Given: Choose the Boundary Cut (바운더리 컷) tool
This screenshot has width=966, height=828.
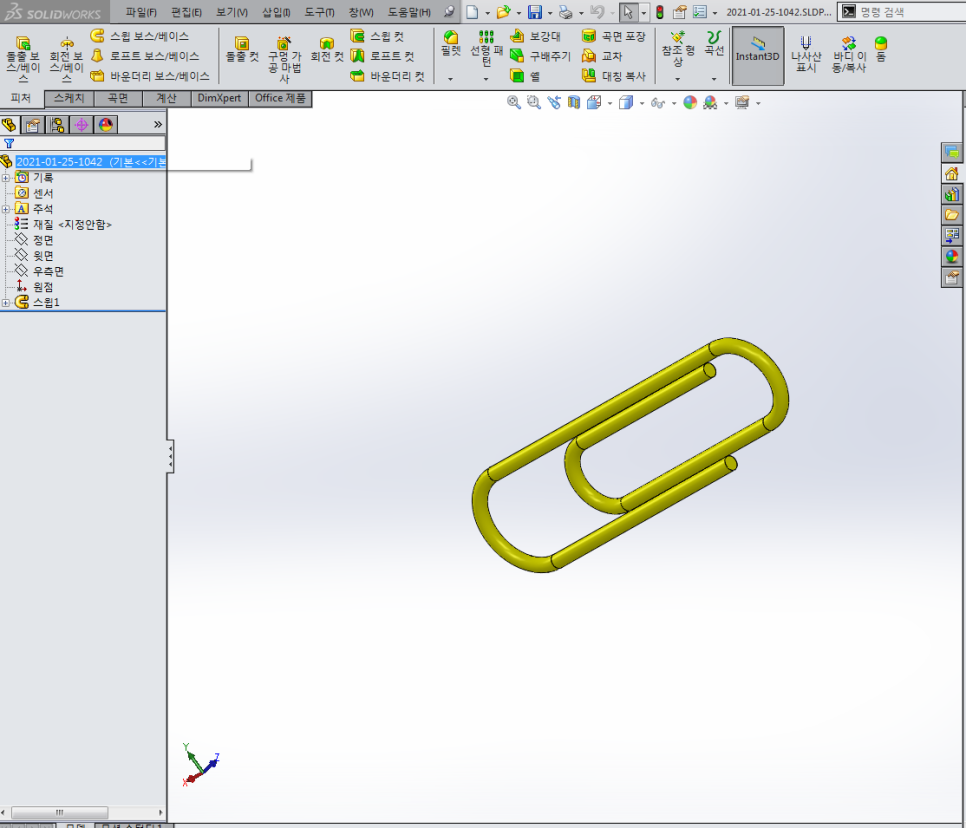Looking at the screenshot, I should click(x=388, y=76).
